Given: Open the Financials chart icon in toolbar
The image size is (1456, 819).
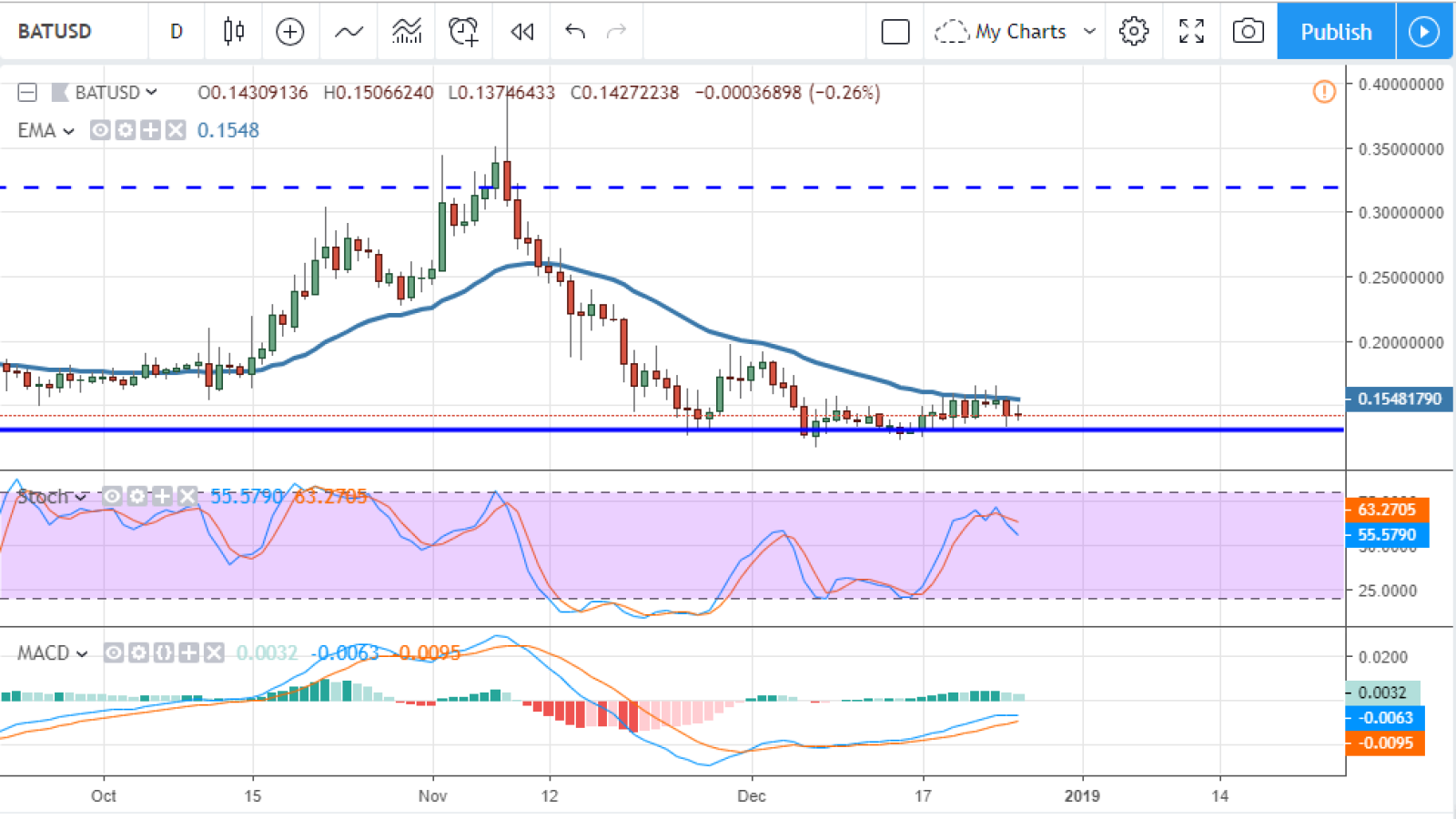Looking at the screenshot, I should (x=407, y=32).
